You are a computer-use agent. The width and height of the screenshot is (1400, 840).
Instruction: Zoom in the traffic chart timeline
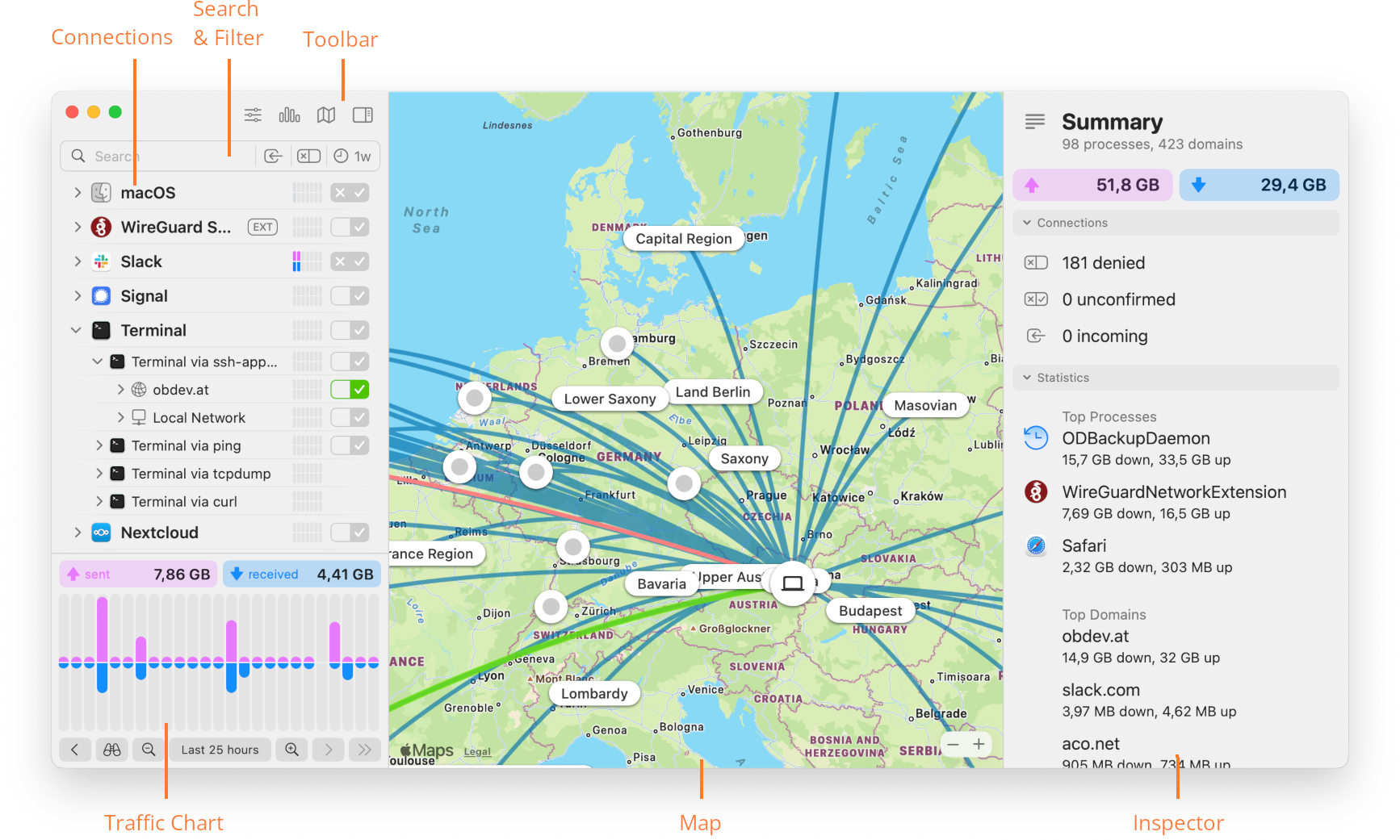291,750
